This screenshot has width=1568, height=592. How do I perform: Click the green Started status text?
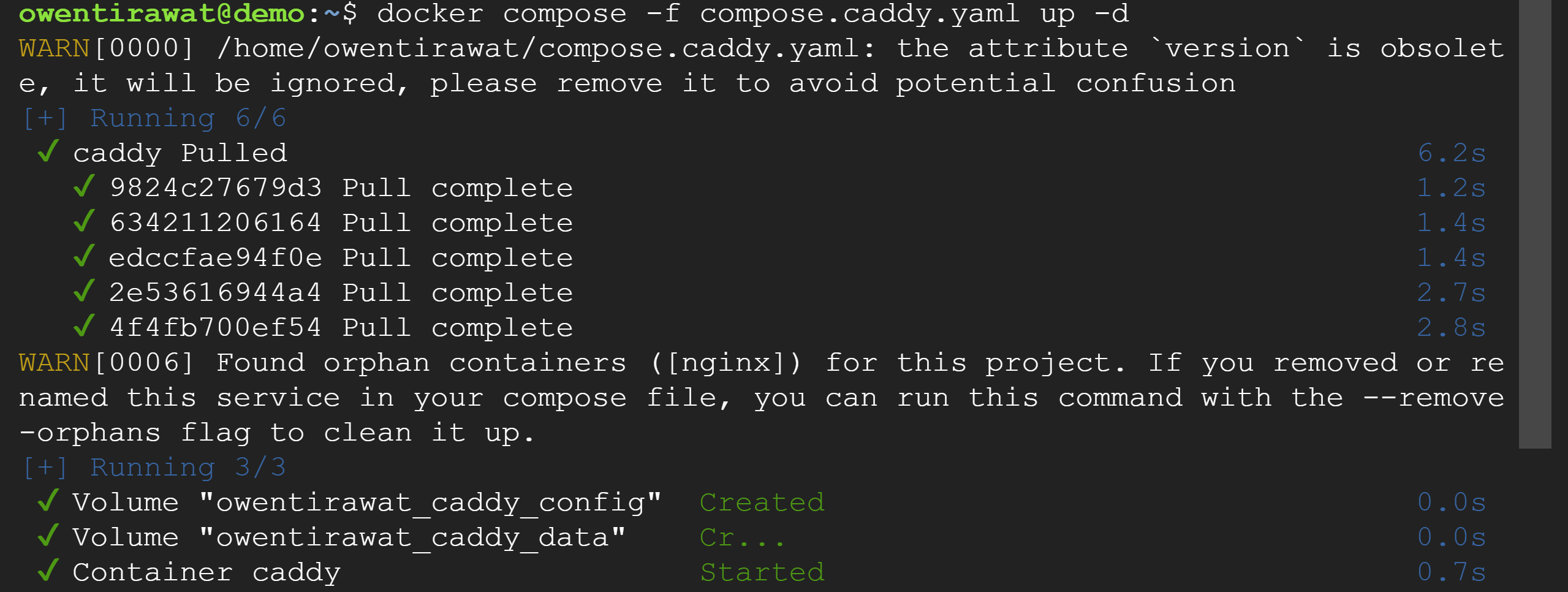(x=762, y=572)
